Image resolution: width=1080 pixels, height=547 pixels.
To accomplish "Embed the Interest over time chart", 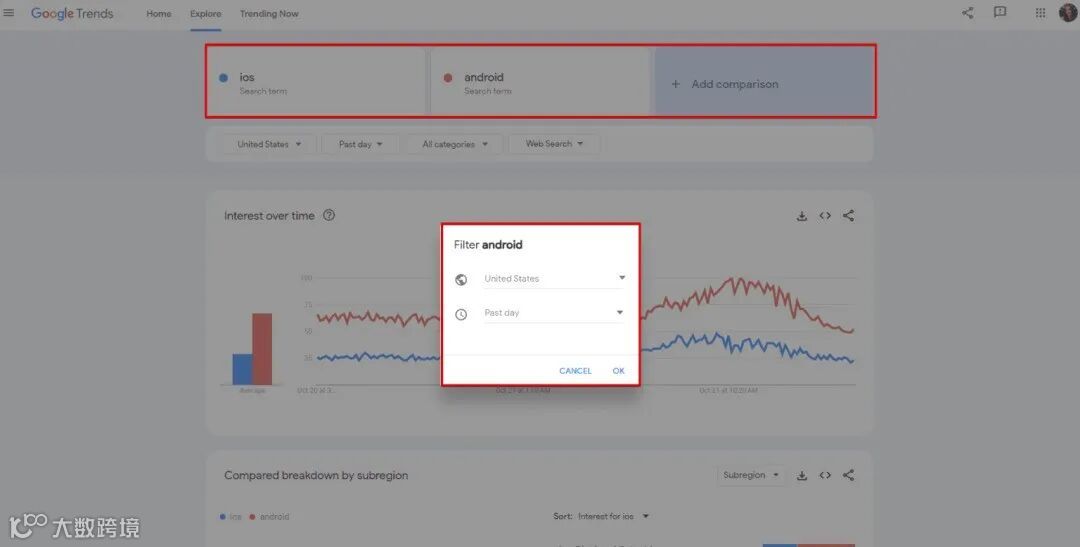I will [x=825, y=216].
